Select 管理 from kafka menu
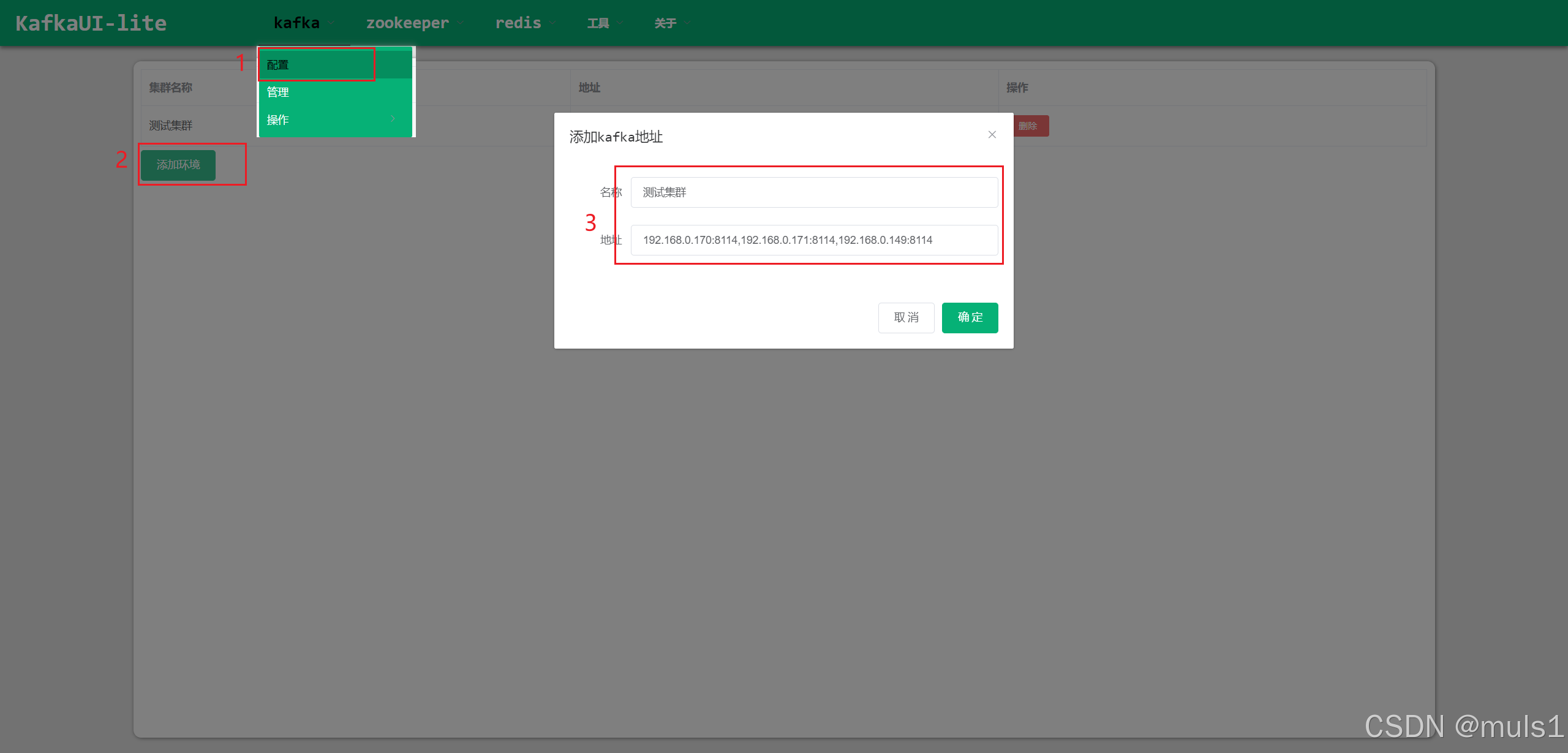 pyautogui.click(x=277, y=93)
